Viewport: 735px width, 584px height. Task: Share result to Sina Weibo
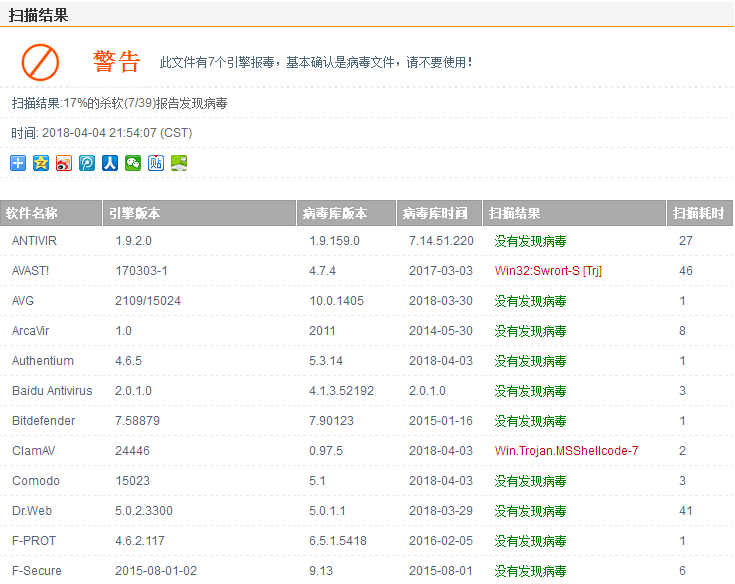pyautogui.click(x=64, y=163)
